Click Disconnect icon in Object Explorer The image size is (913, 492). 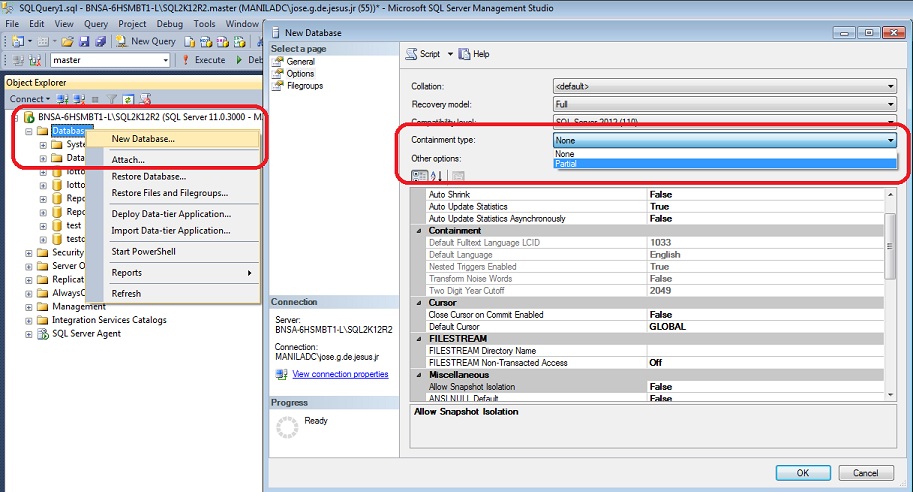coord(79,99)
